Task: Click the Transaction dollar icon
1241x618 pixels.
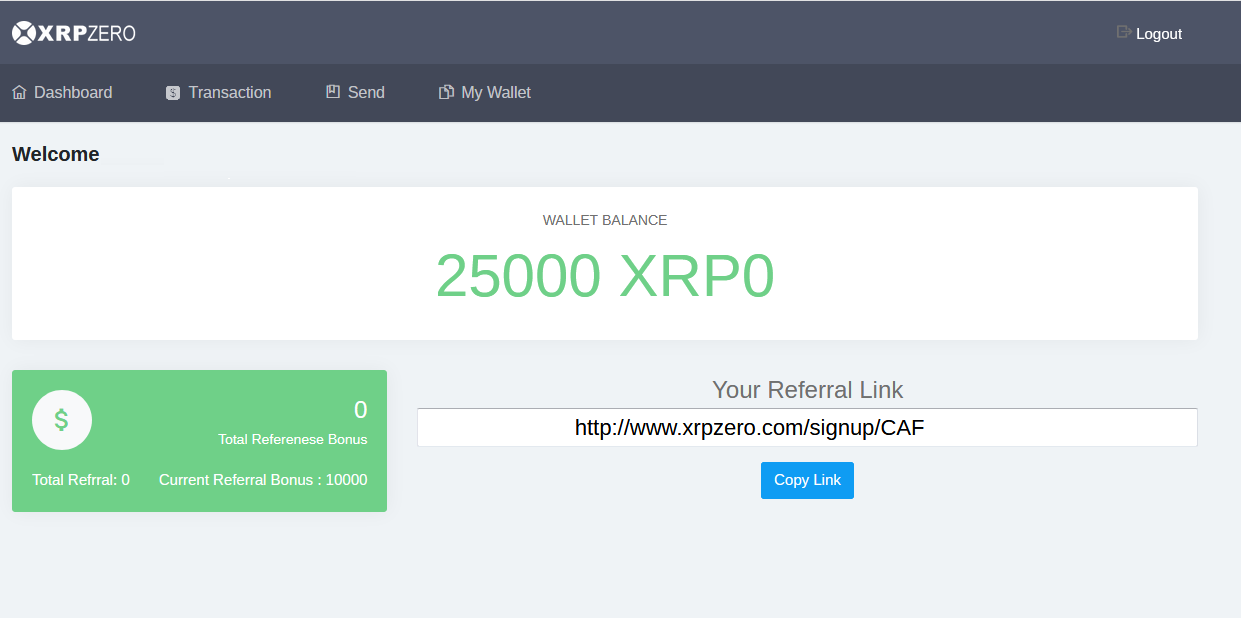Action: pos(173,92)
